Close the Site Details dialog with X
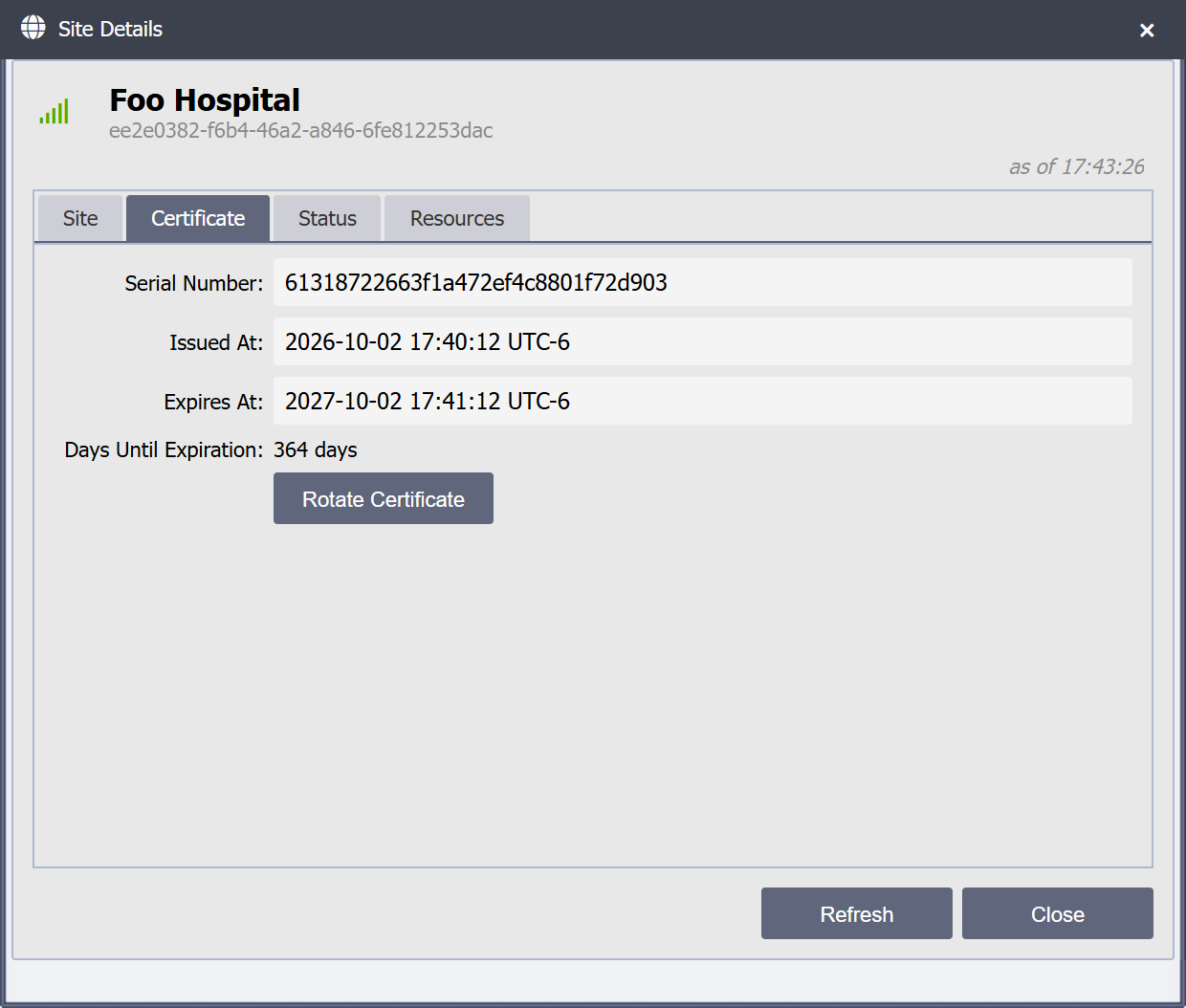 (1147, 31)
